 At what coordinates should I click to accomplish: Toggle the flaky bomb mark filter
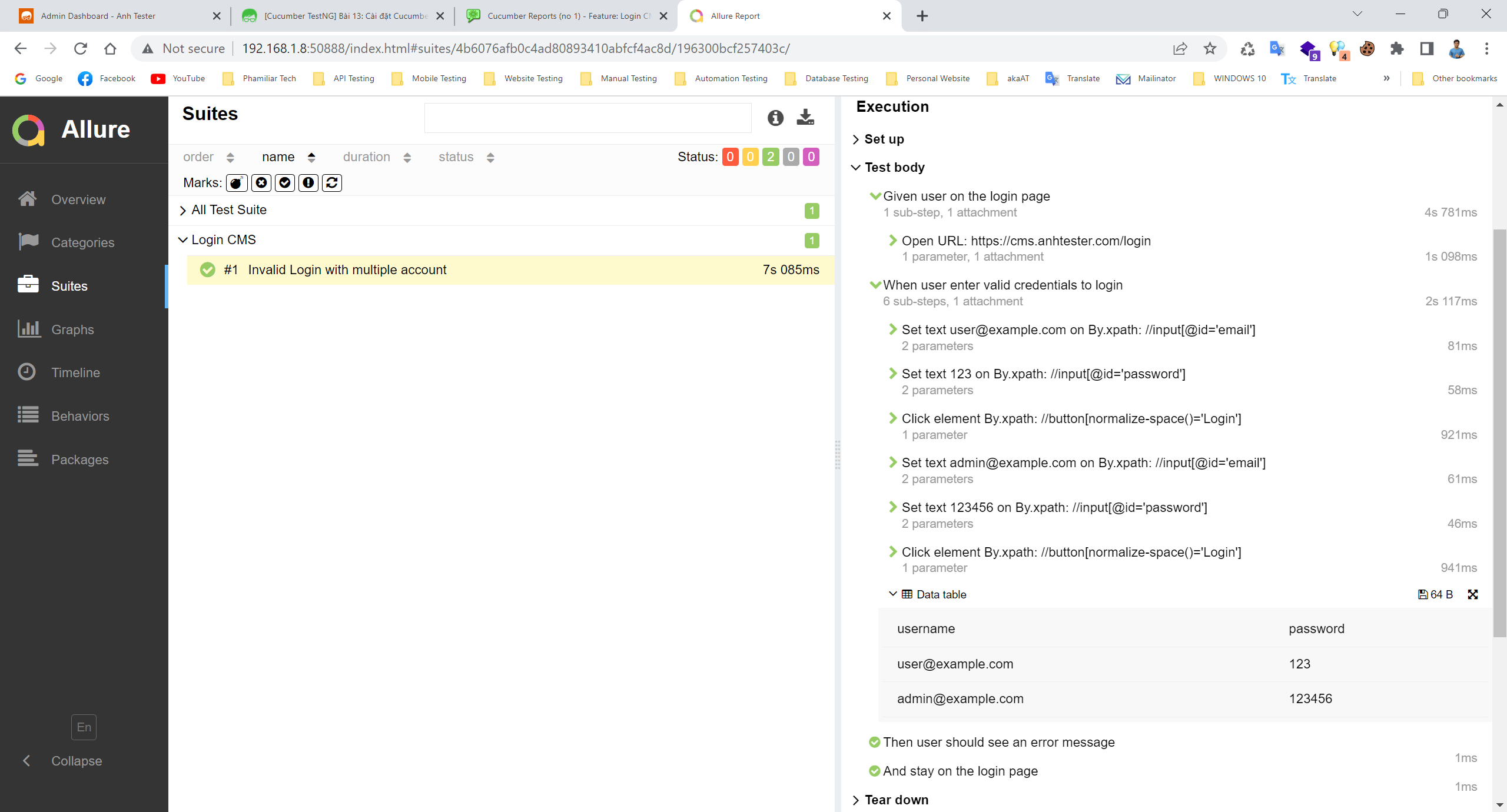click(x=237, y=183)
